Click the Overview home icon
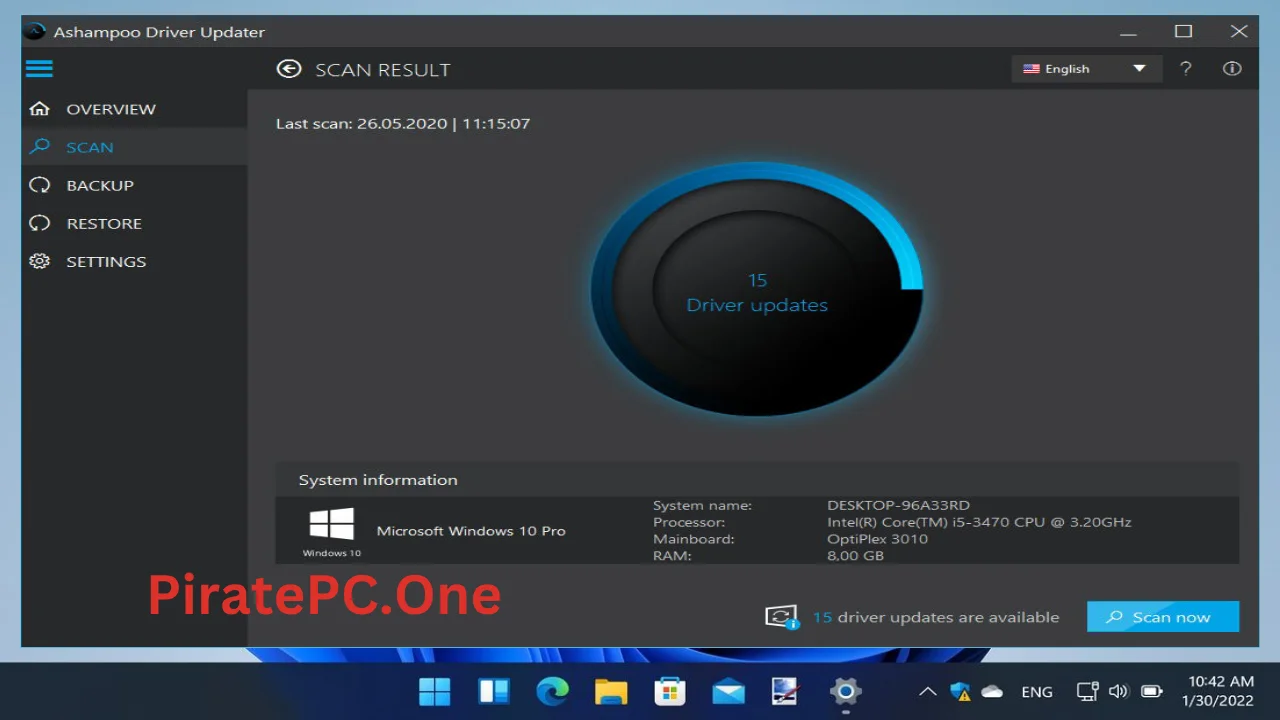The height and width of the screenshot is (720, 1280). (39, 109)
